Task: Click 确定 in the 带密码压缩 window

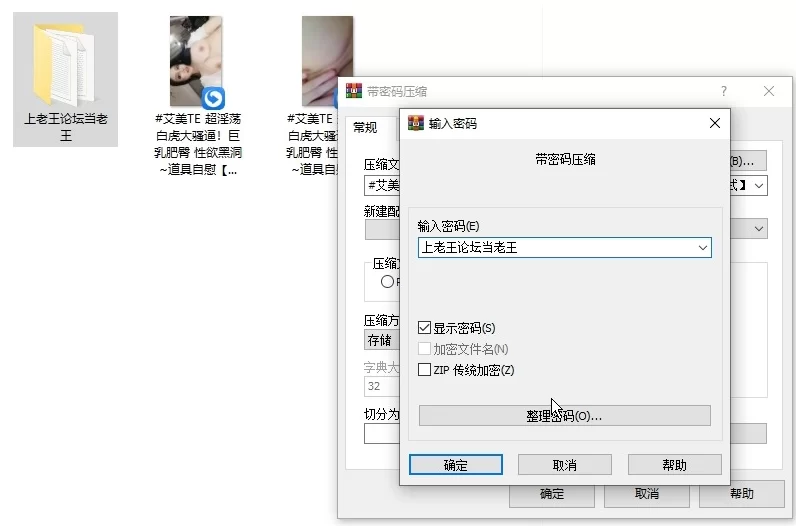Action: point(552,494)
